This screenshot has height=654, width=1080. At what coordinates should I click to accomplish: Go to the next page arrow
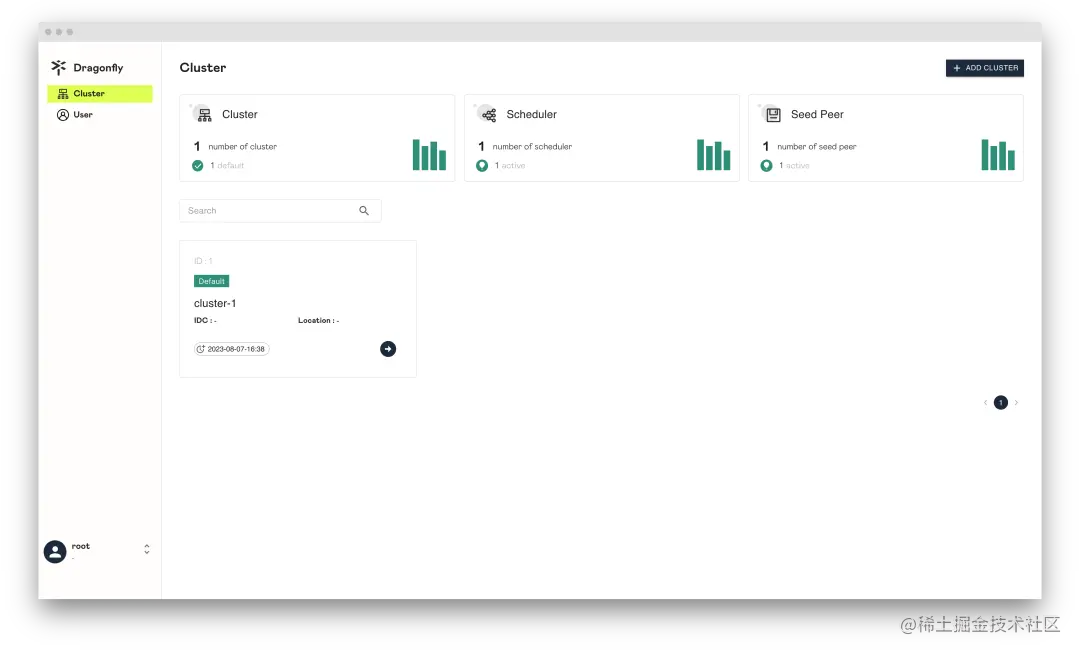coord(1016,403)
